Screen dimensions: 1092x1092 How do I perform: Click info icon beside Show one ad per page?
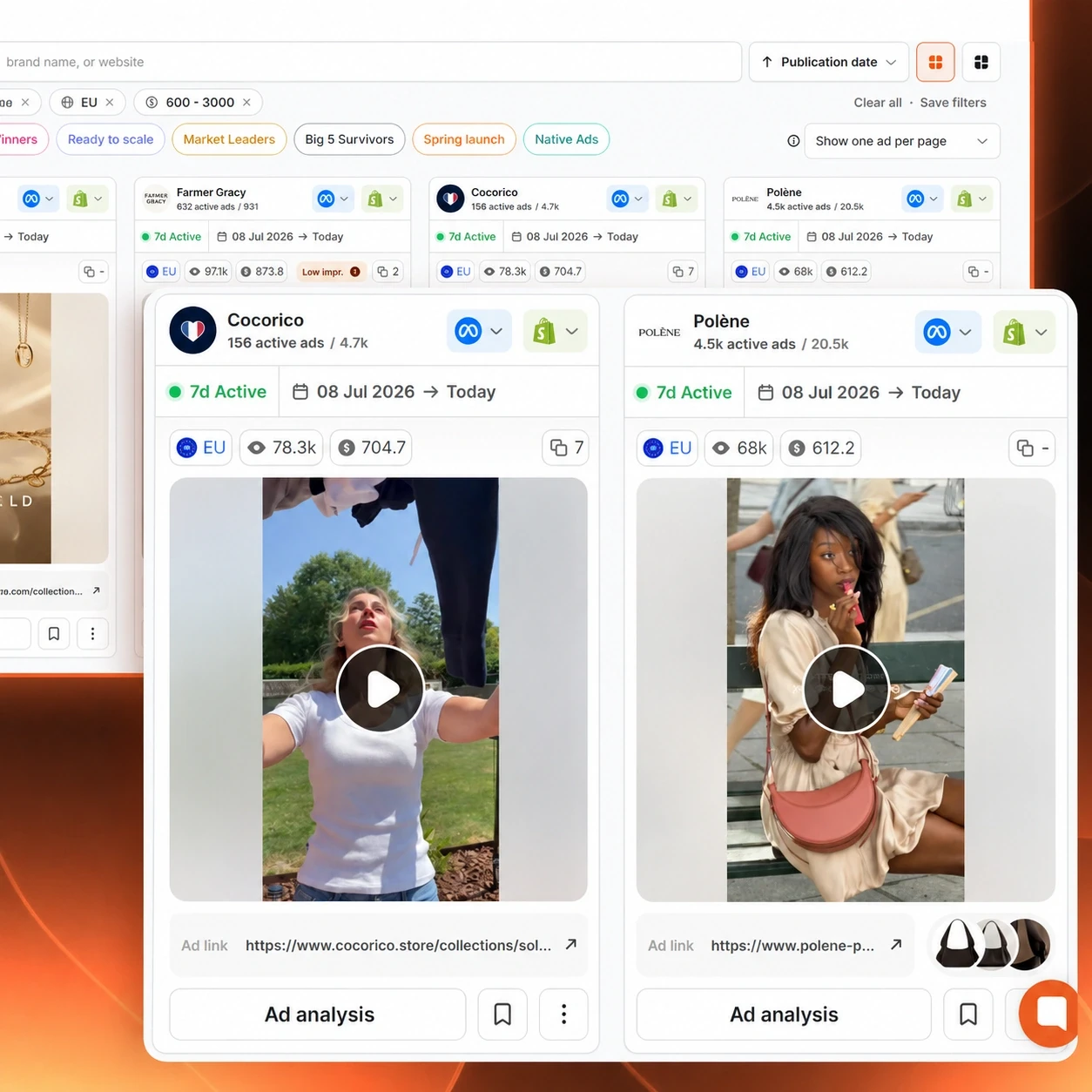point(793,141)
